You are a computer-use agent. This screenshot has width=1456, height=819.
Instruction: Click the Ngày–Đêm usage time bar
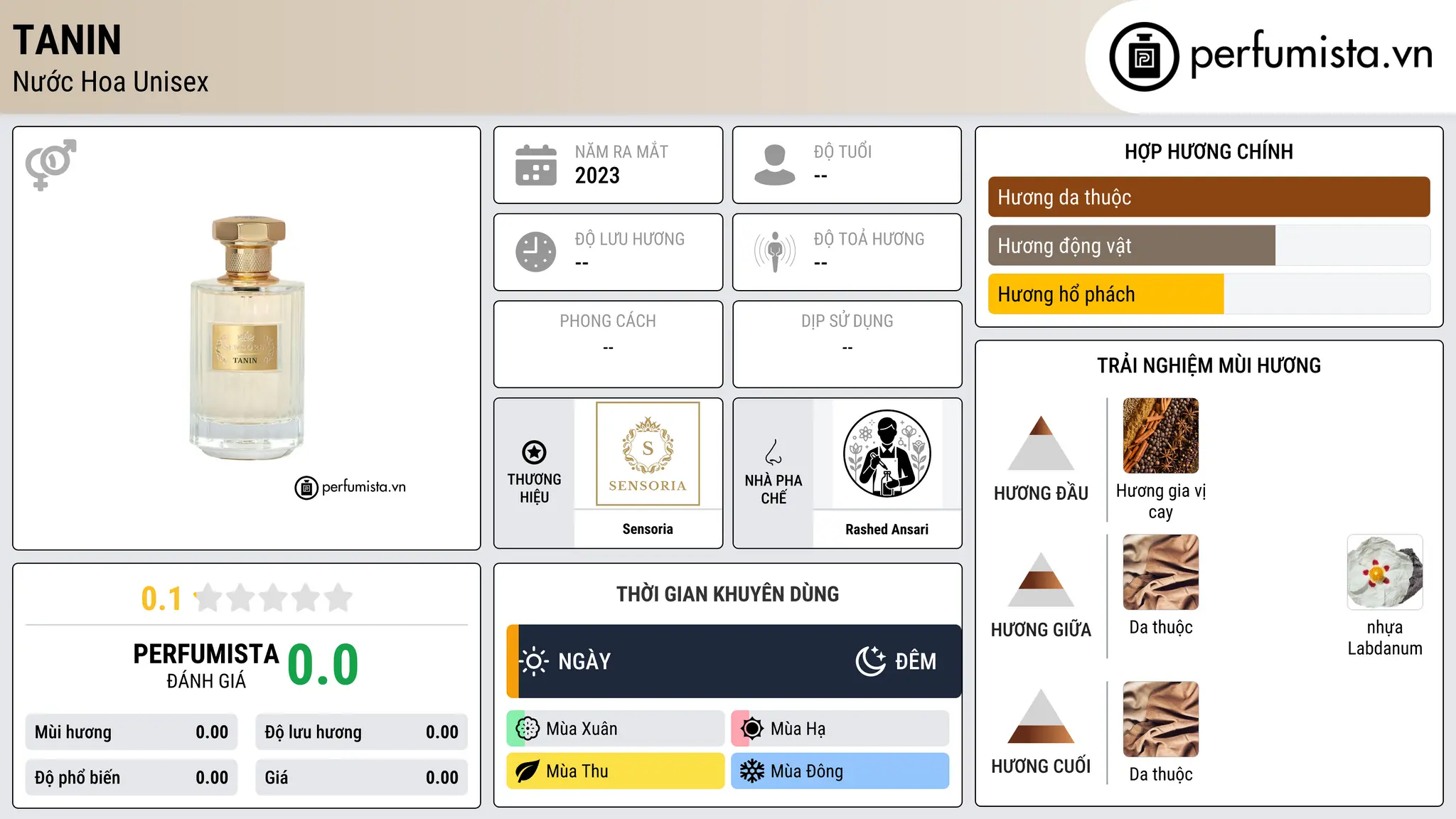[734, 661]
